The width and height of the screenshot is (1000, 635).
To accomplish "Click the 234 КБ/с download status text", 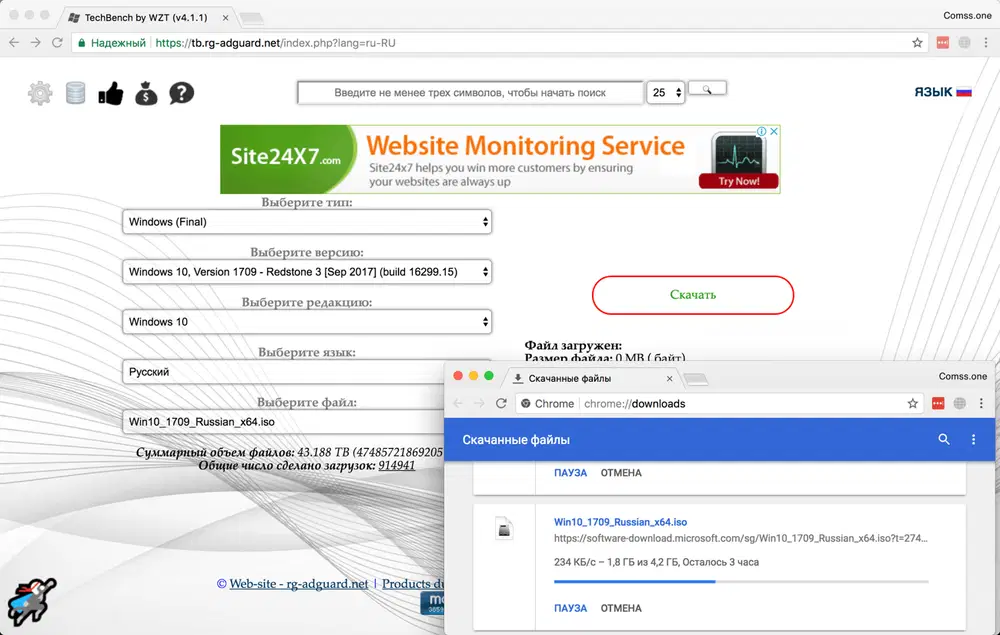I will (656, 562).
